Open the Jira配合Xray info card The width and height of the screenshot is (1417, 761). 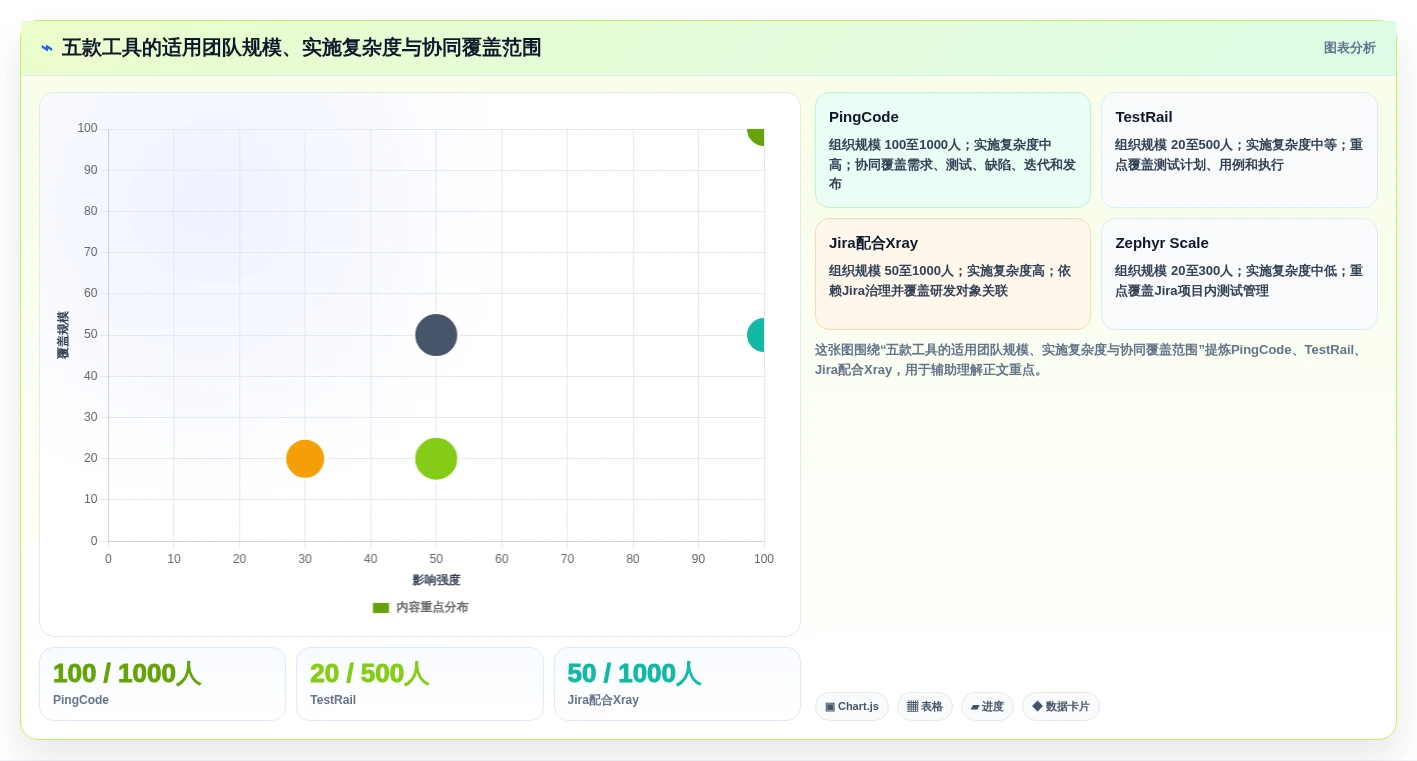coord(953,274)
